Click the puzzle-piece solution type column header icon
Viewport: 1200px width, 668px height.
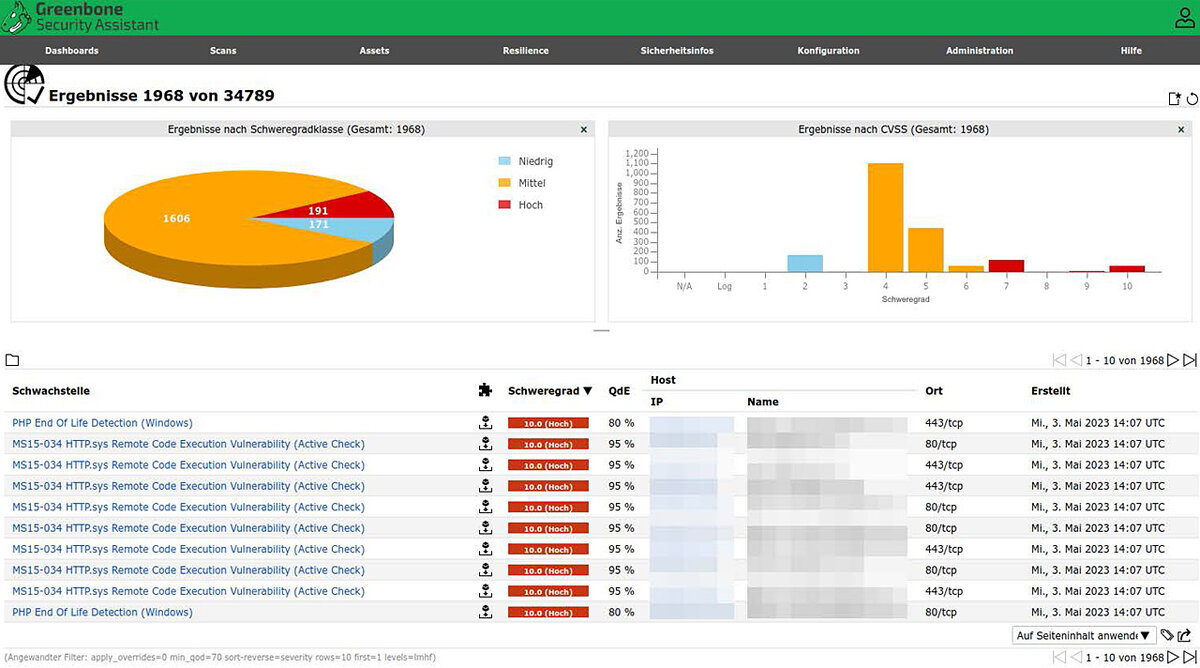[486, 390]
